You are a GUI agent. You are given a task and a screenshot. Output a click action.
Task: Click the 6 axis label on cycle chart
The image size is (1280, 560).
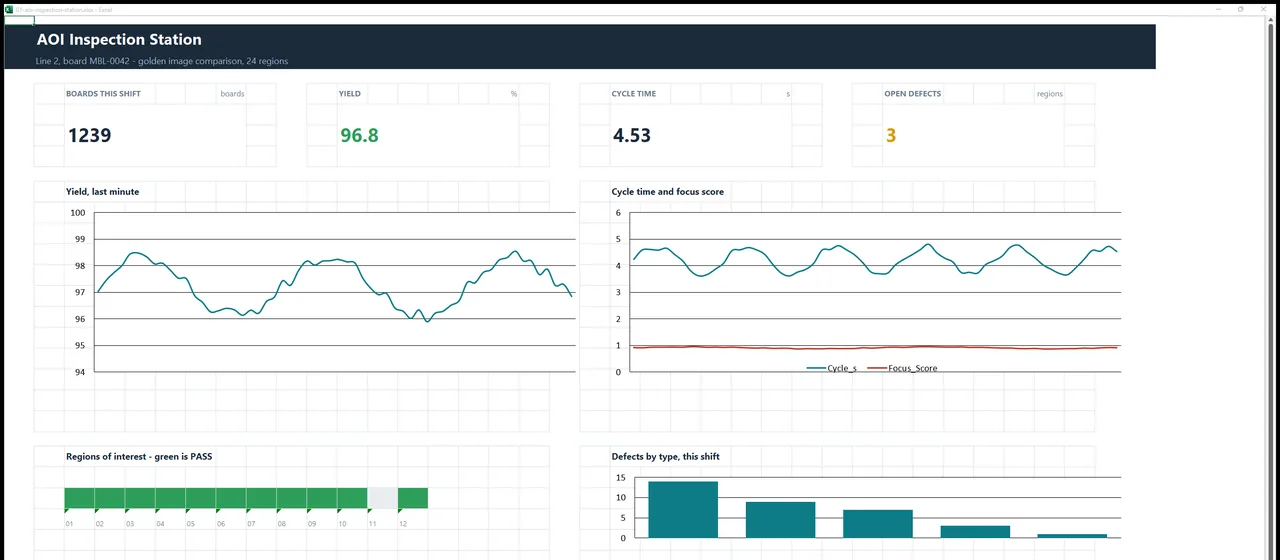(x=619, y=213)
